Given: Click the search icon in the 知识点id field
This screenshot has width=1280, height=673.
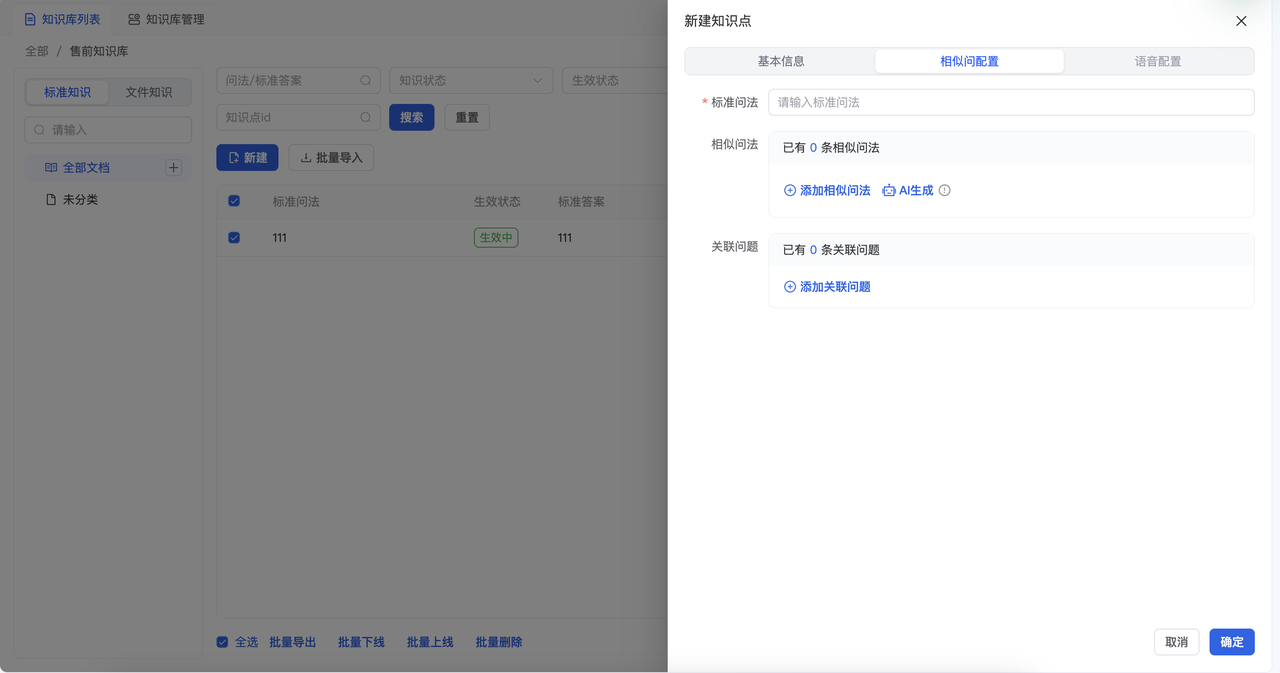Looking at the screenshot, I should [x=366, y=118].
